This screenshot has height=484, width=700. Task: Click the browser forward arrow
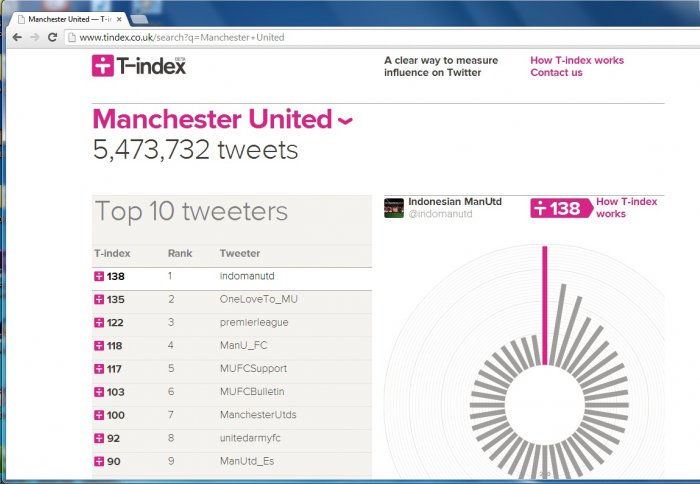[35, 37]
